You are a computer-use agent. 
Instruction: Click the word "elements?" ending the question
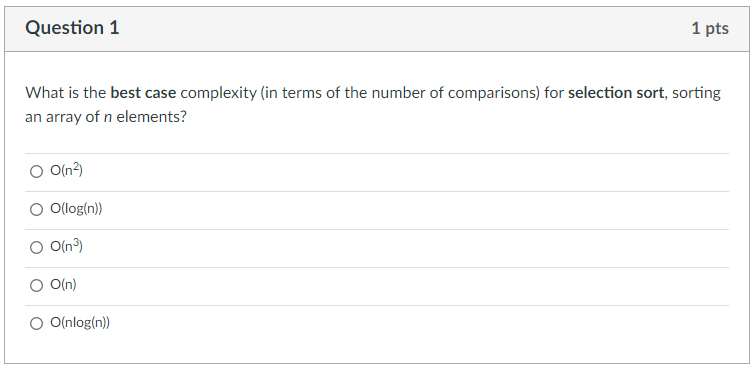click(x=151, y=117)
